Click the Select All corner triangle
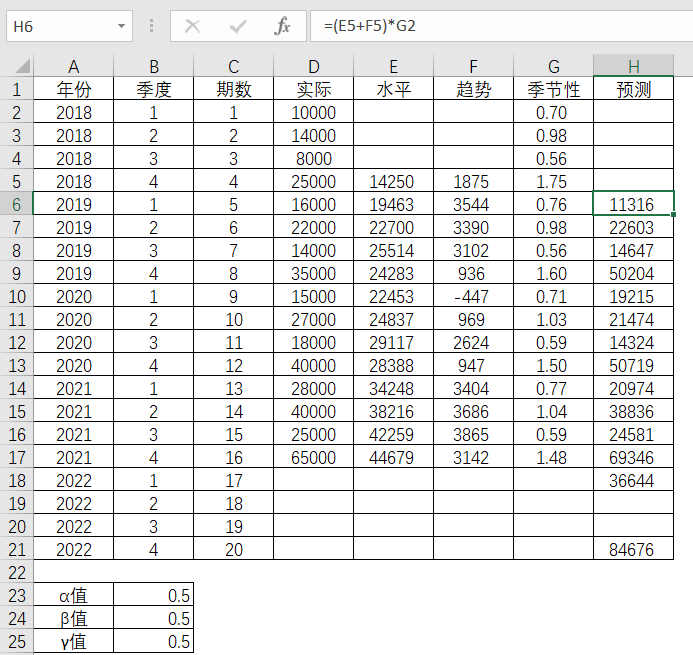Image resolution: width=693 pixels, height=655 pixels. coord(17,67)
